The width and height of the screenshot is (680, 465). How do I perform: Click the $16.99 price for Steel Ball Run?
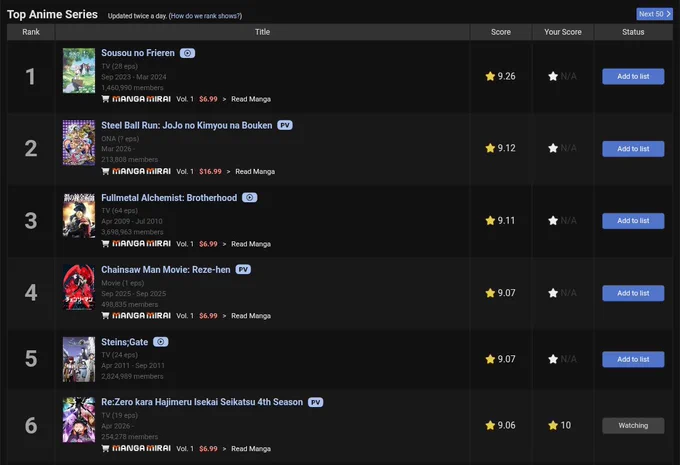[210, 172]
